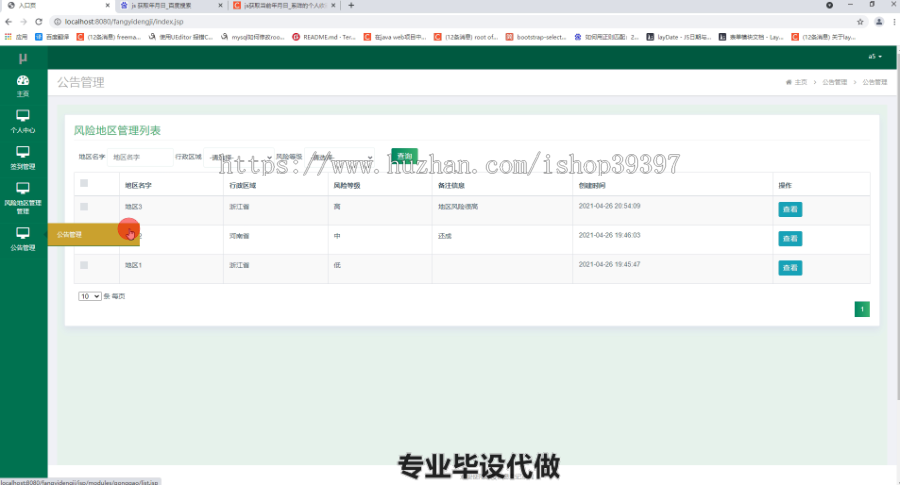
Task: Go to page 1 in pagination
Action: point(862,309)
